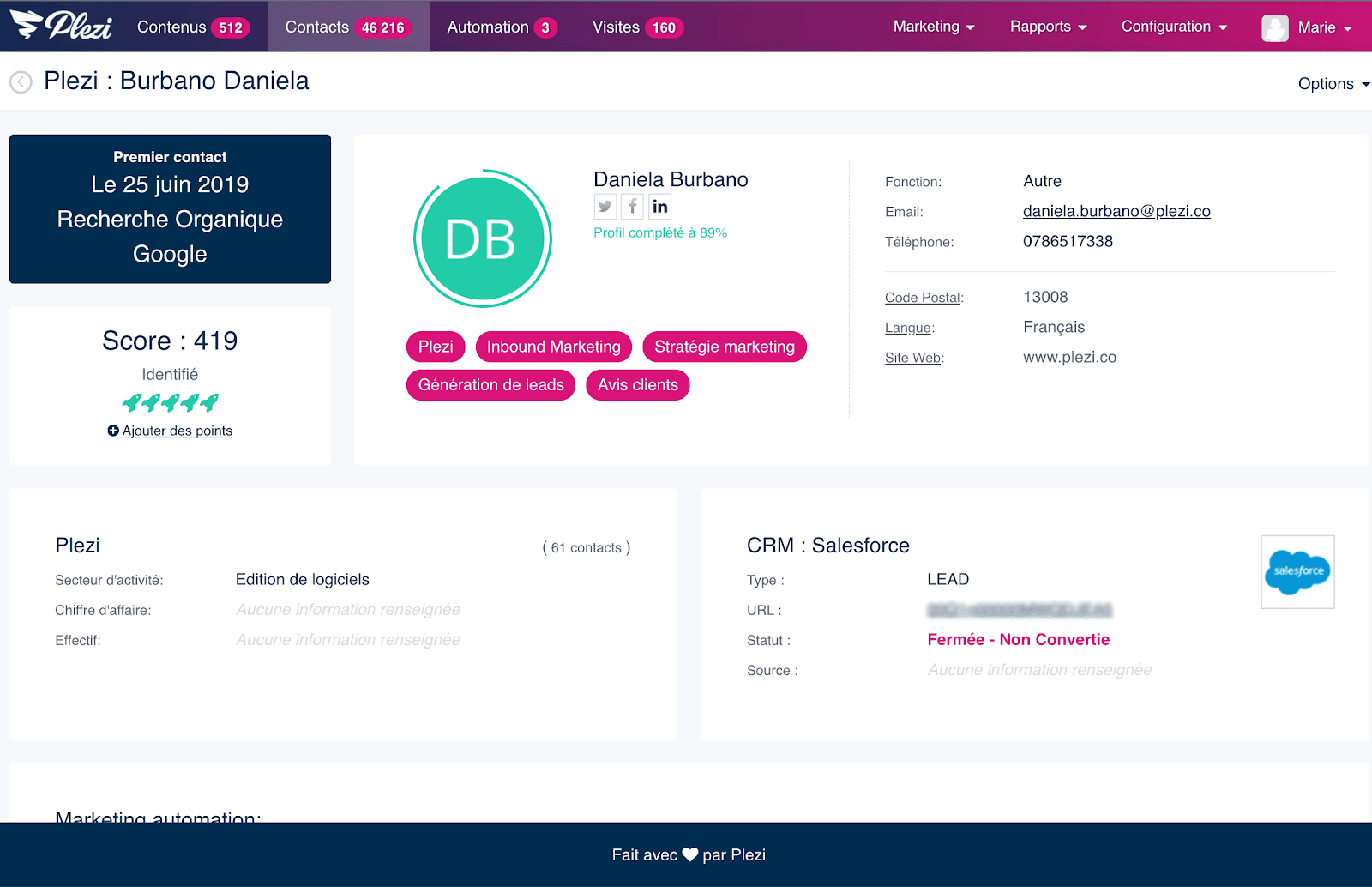Click the Site Web label

coord(913,358)
